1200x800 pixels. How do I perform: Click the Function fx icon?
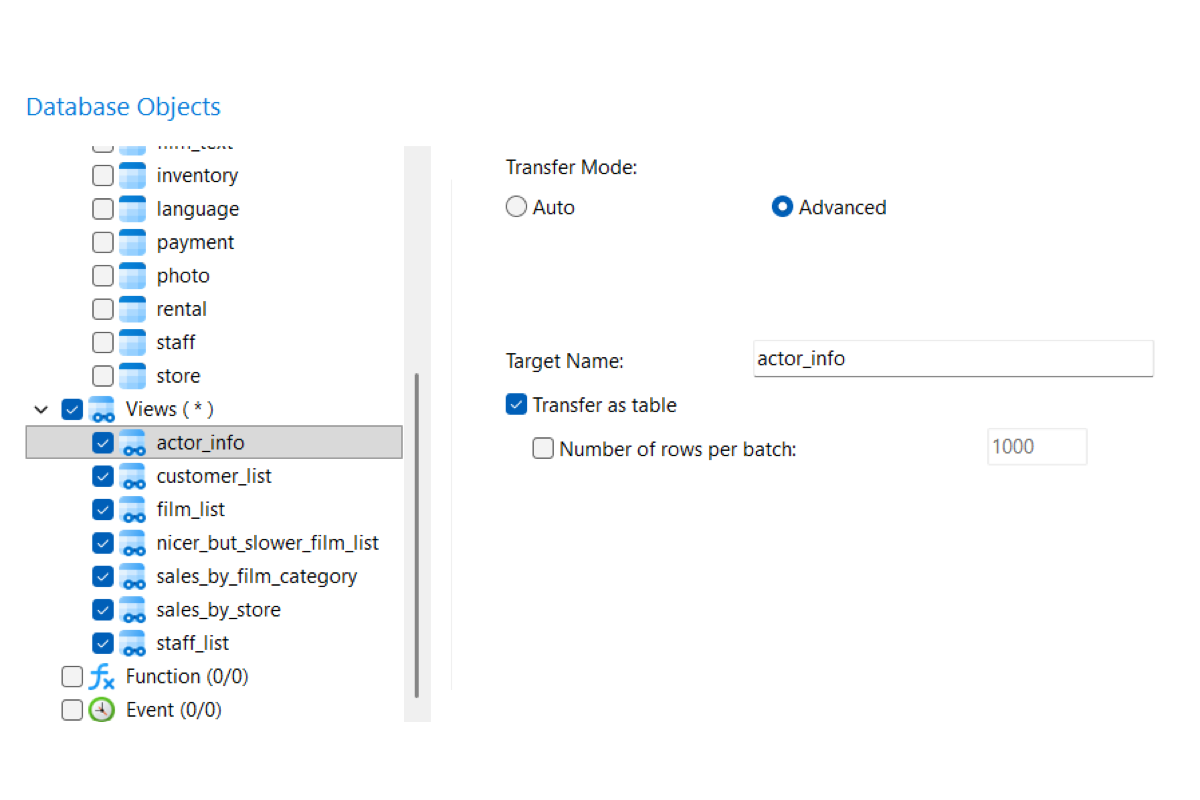pos(102,676)
